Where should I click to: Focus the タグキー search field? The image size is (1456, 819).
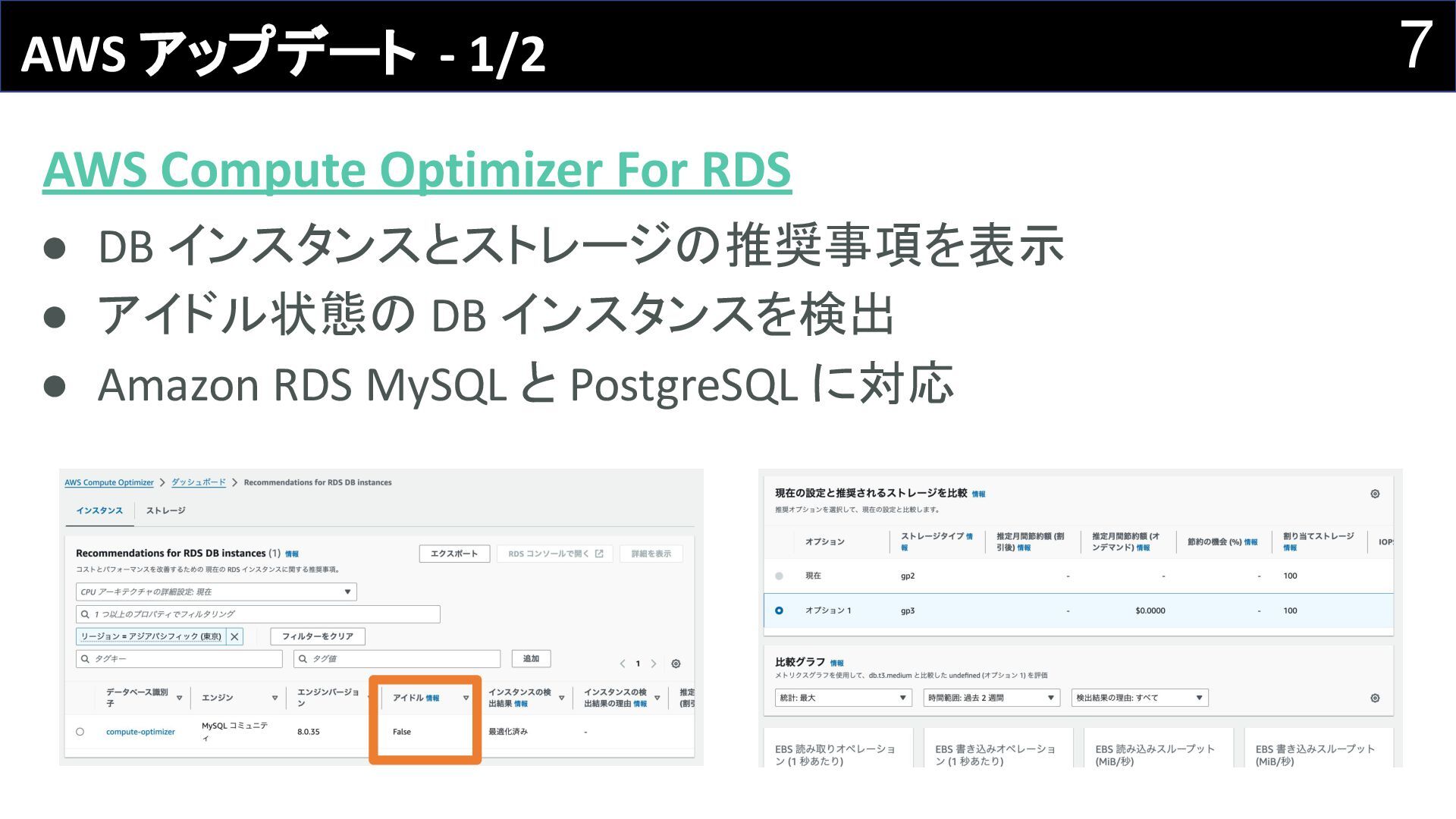tap(179, 659)
